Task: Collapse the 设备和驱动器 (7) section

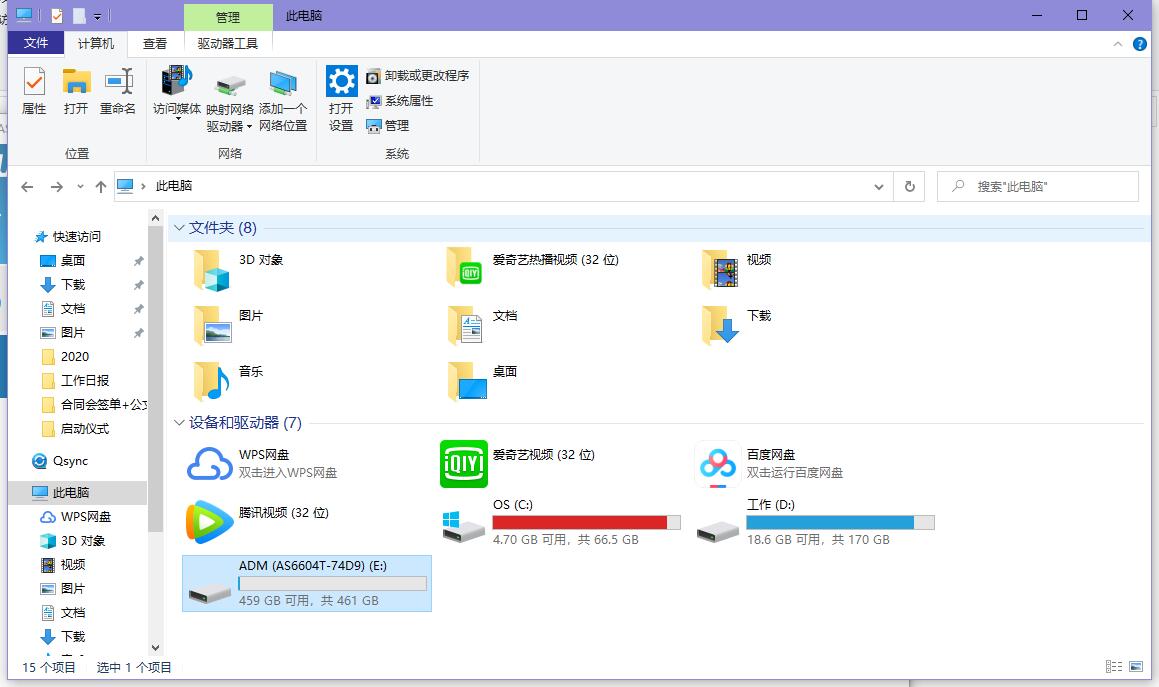Action: (x=180, y=422)
